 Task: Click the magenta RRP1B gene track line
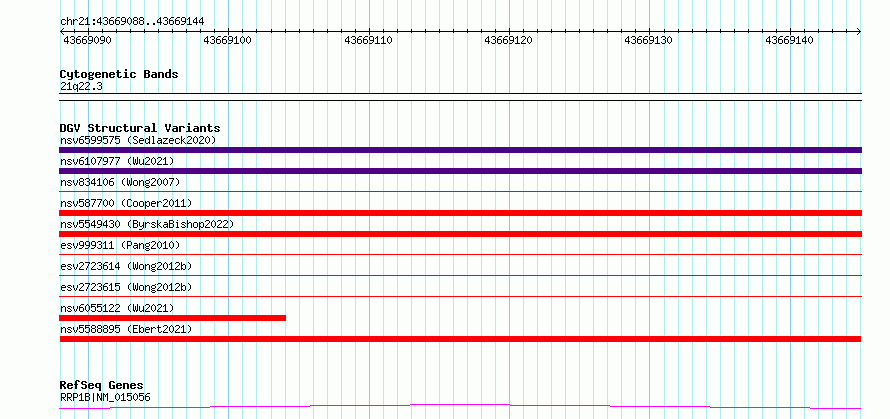460,406
